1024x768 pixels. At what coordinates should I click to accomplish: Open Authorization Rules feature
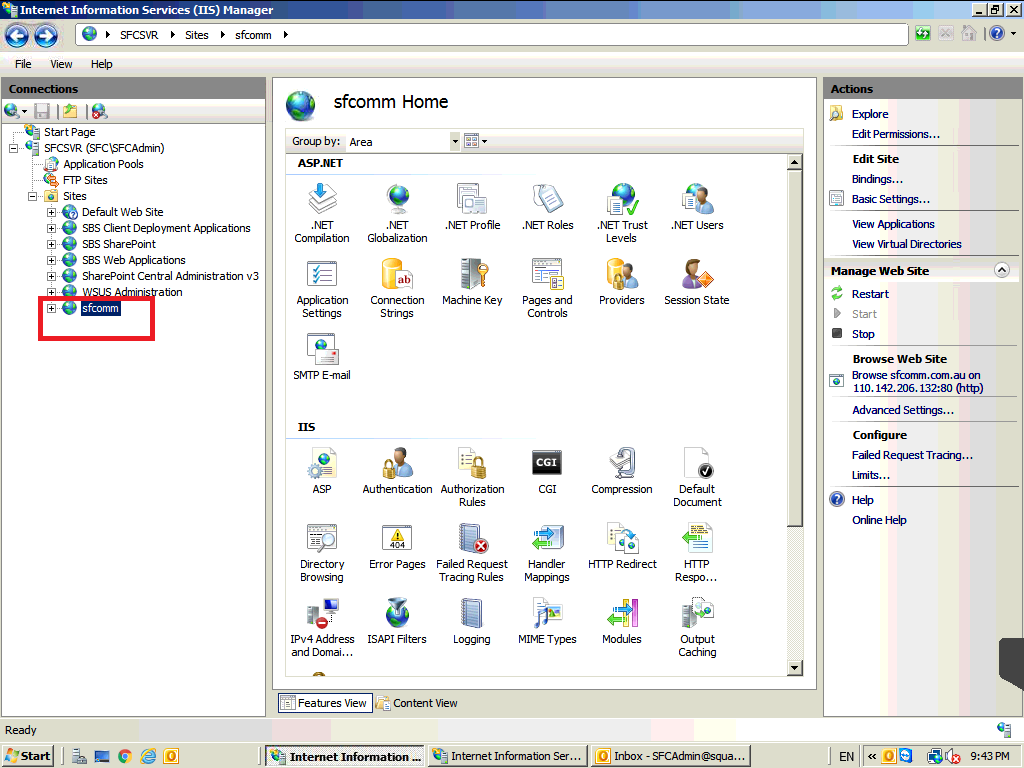point(472,477)
